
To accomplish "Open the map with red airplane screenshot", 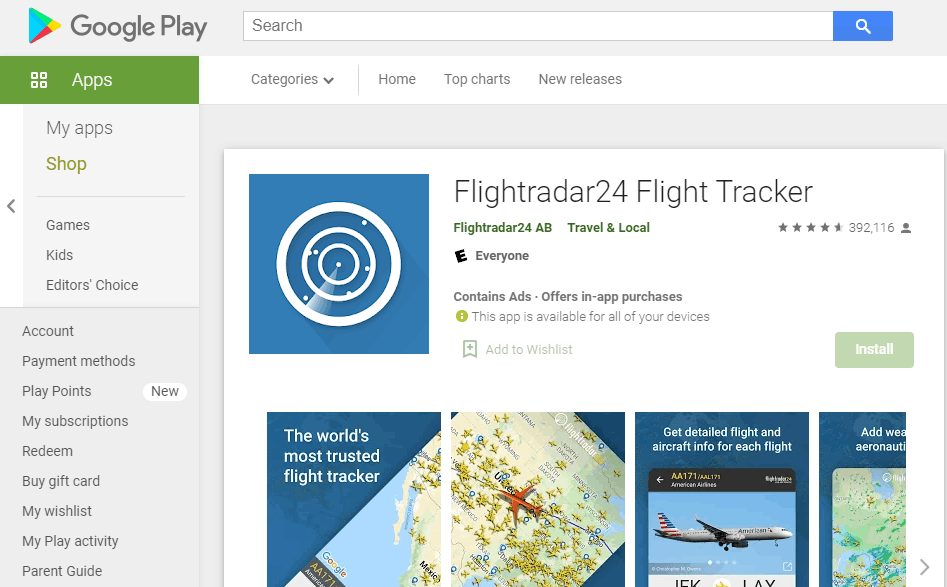I will pyautogui.click(x=538, y=499).
